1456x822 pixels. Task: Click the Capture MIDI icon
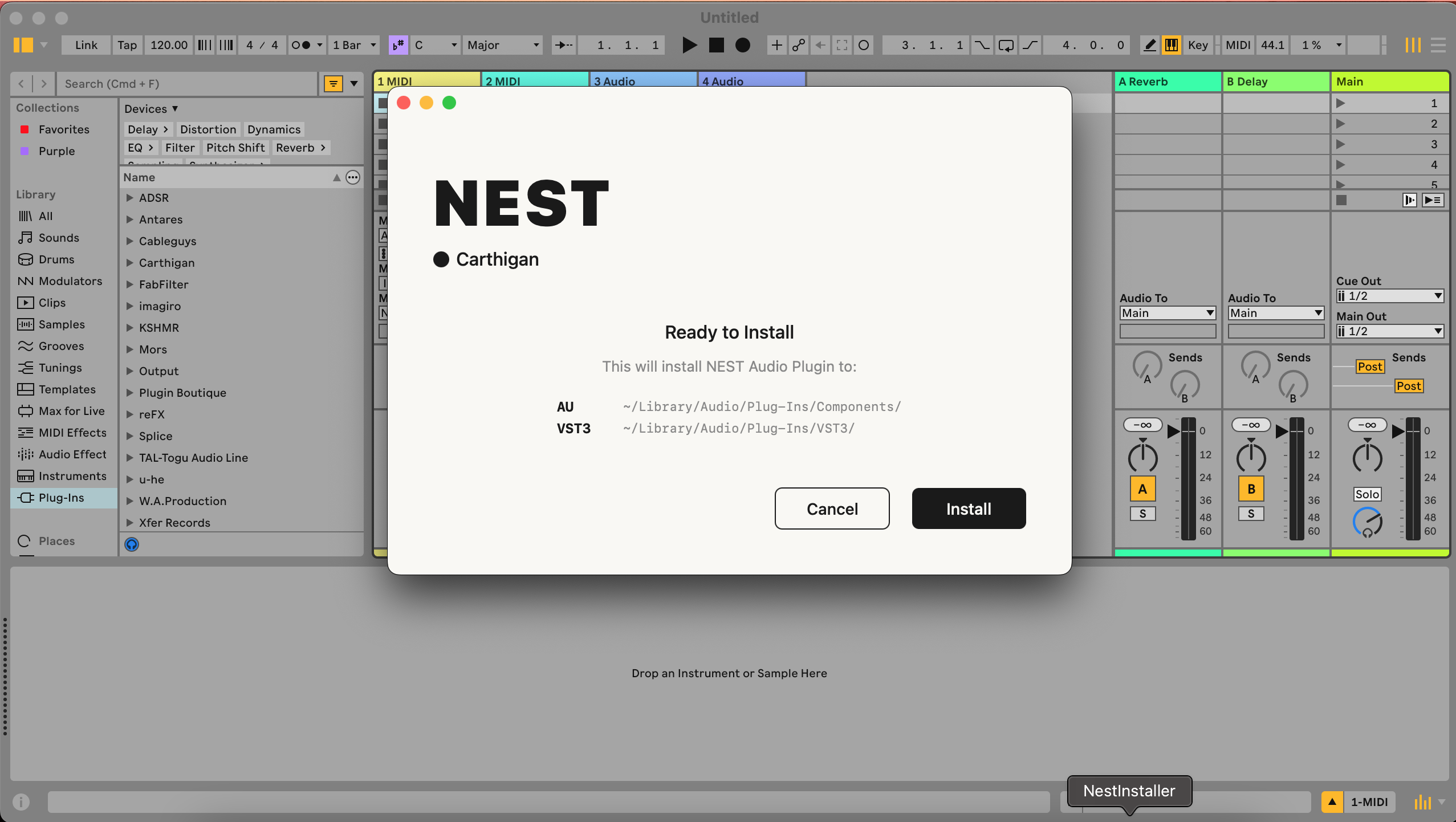click(841, 45)
